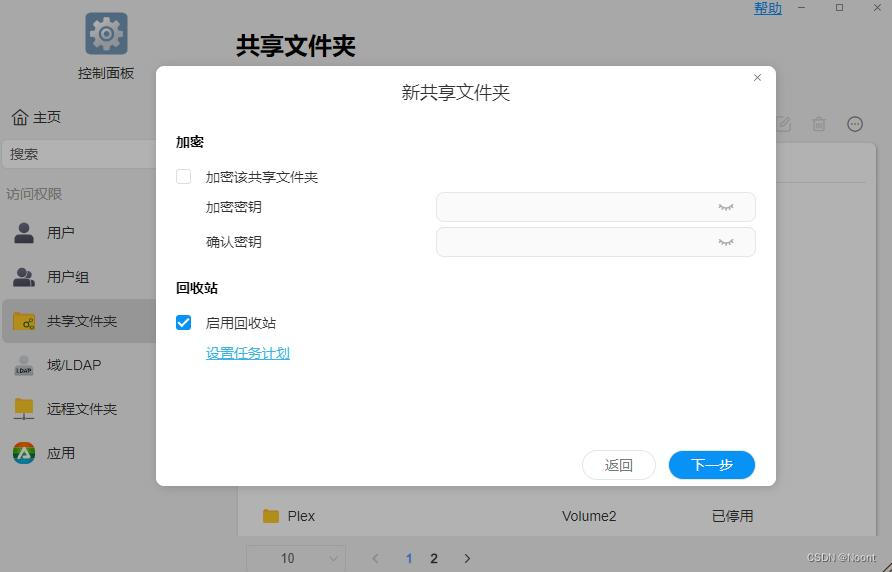
Task: Show the encryption key password
Action: coord(726,207)
